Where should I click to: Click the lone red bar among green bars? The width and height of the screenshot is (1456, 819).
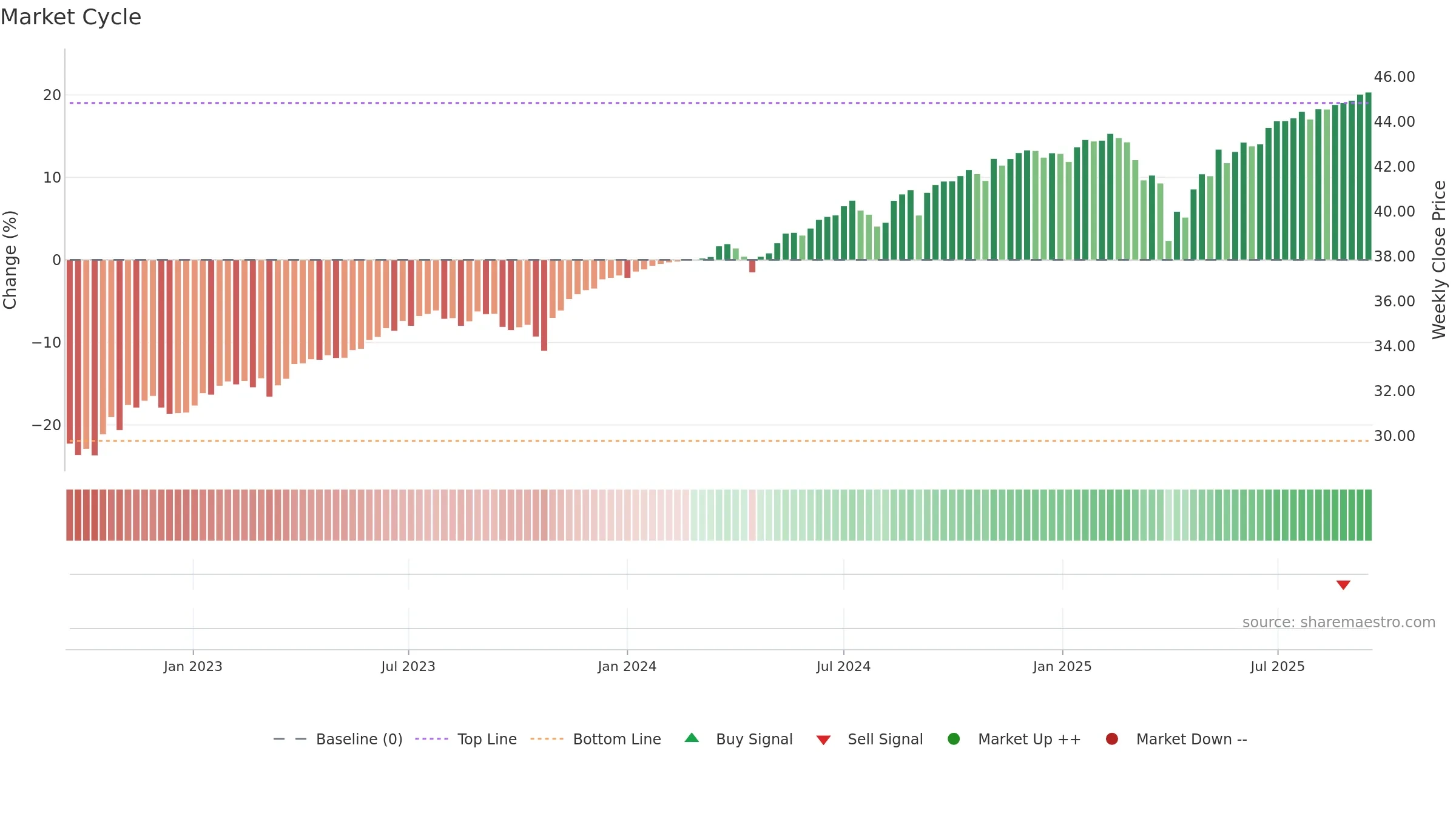pos(752,266)
